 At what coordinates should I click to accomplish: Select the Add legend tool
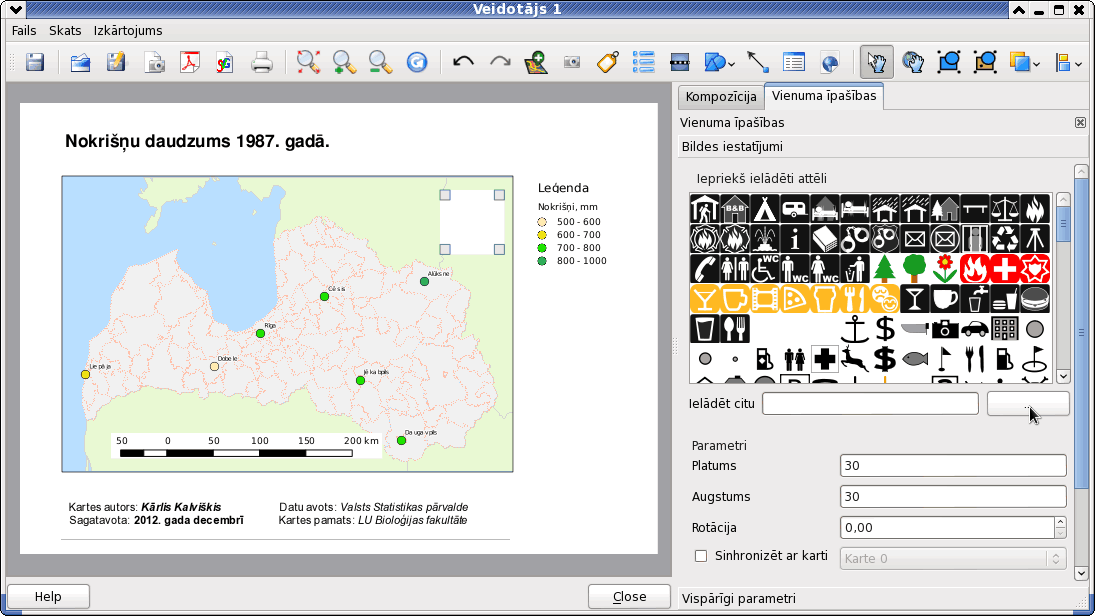[x=643, y=63]
